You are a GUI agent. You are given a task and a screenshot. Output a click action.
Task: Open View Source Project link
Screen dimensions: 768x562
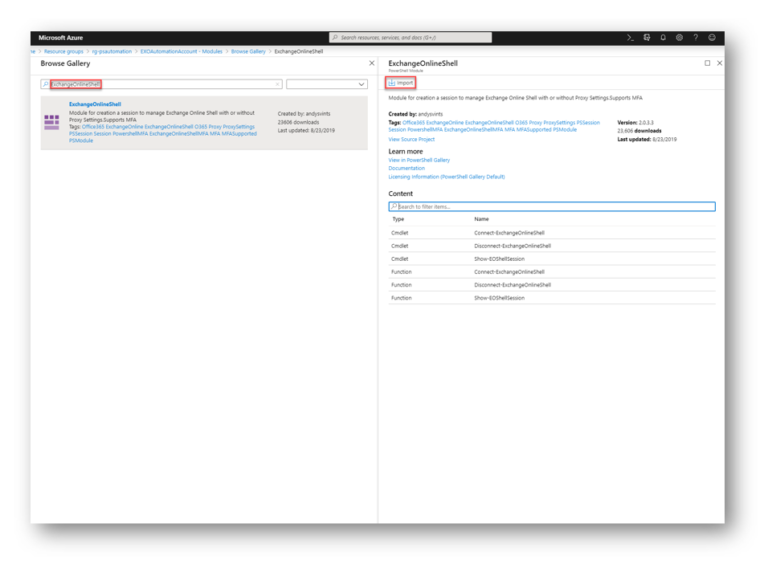[411, 140]
